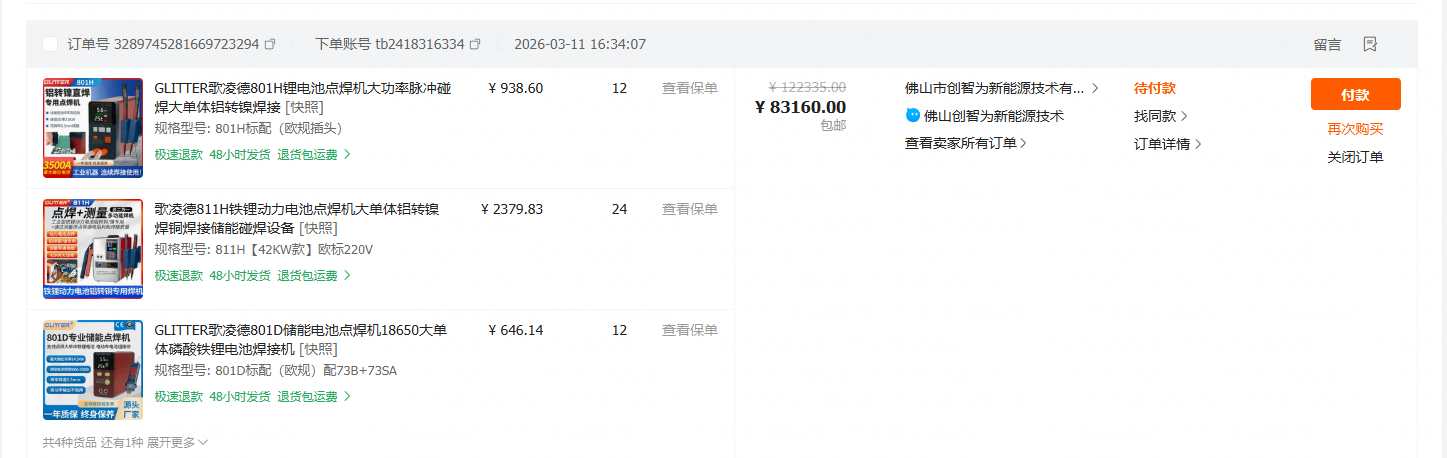This screenshot has width=1447, height=458.
Task: Expand the 佛山市创智为新能源技术有... shop name arrow
Action: tap(1095, 88)
